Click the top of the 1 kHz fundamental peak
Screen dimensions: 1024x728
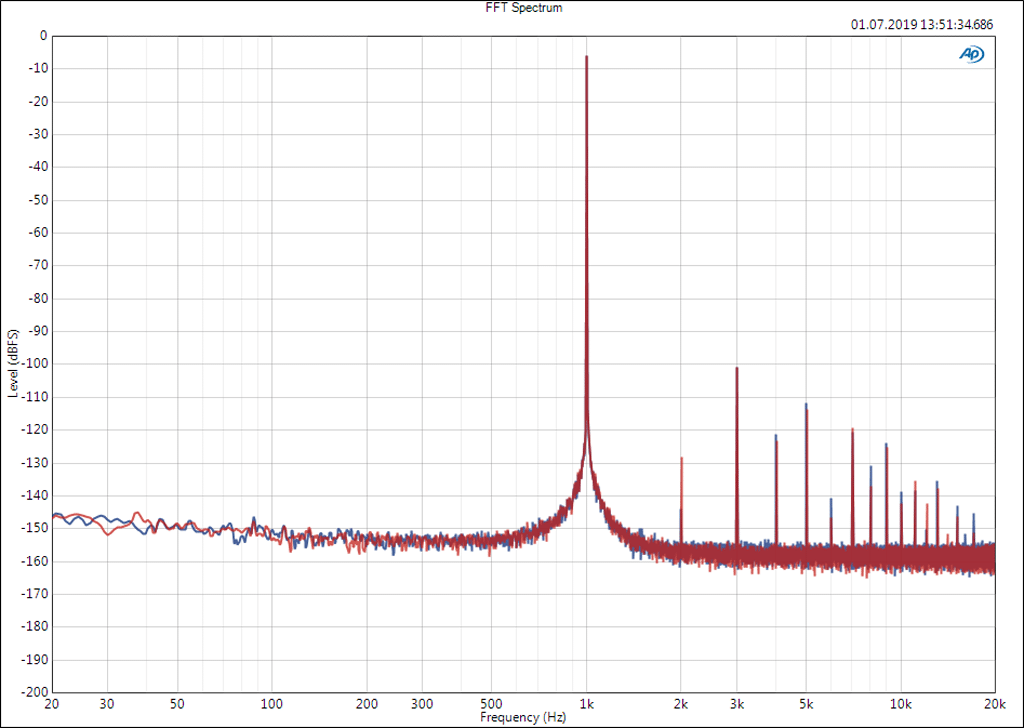point(587,58)
